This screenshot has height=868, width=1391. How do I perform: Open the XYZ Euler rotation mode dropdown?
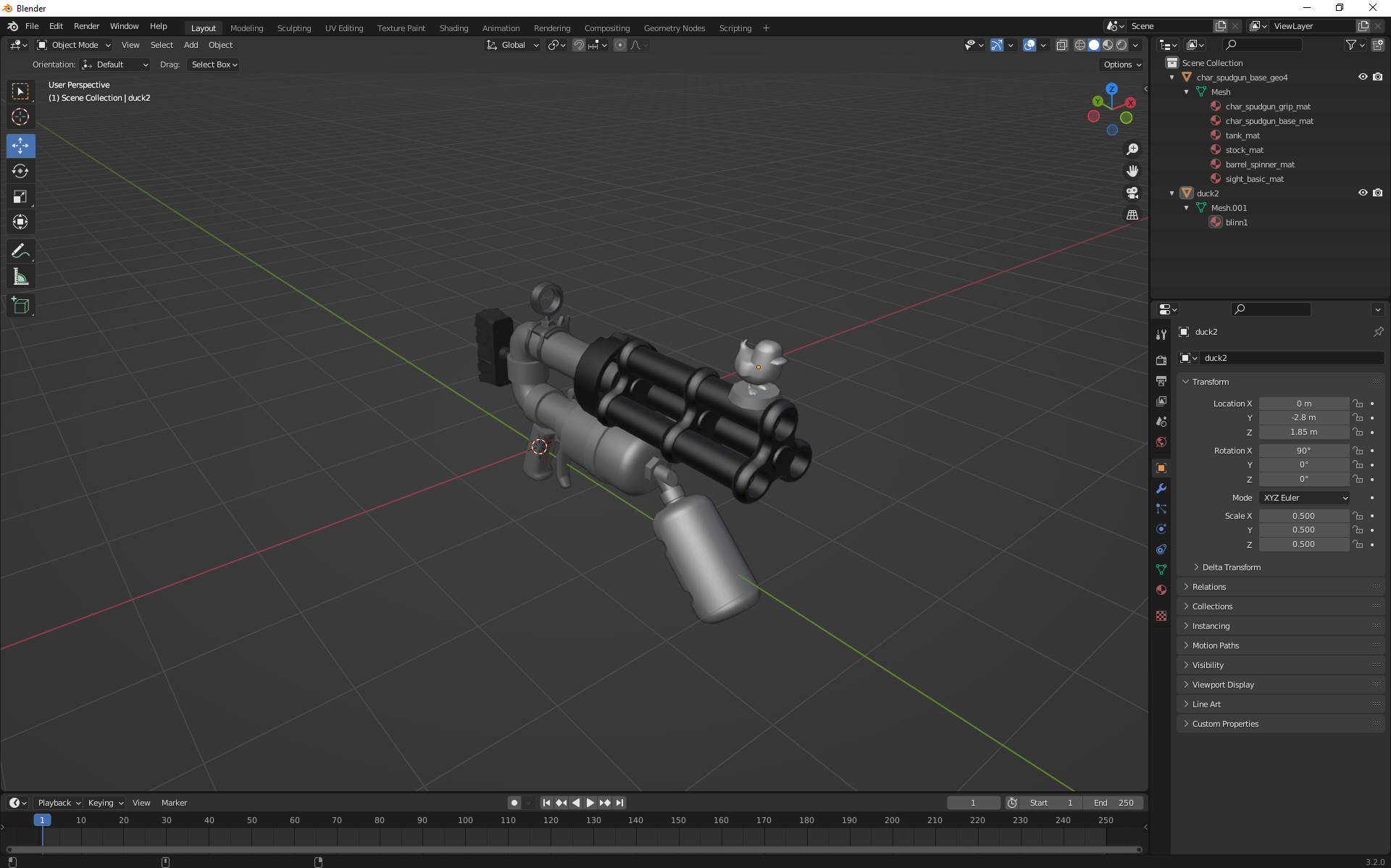[x=1304, y=498]
